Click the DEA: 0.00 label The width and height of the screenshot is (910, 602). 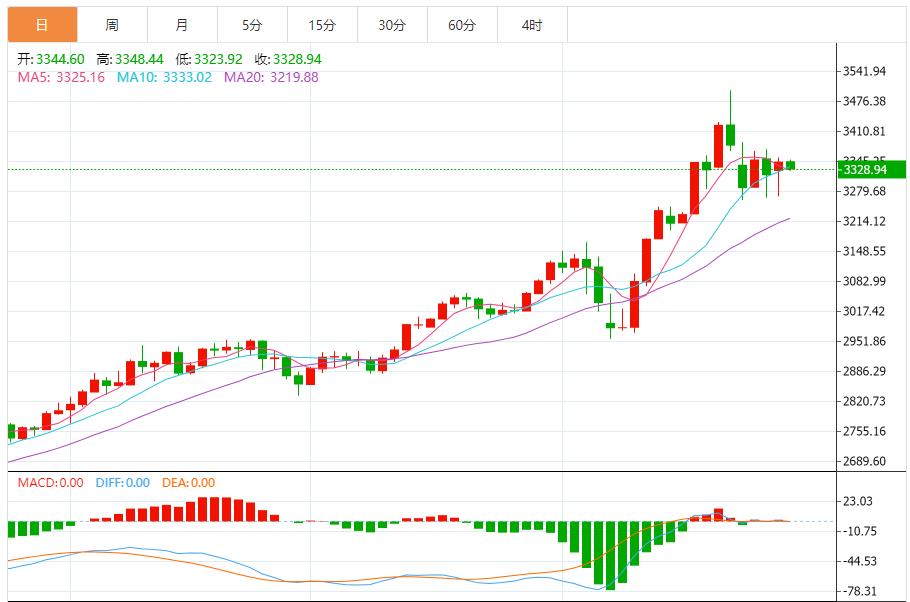coord(187,483)
